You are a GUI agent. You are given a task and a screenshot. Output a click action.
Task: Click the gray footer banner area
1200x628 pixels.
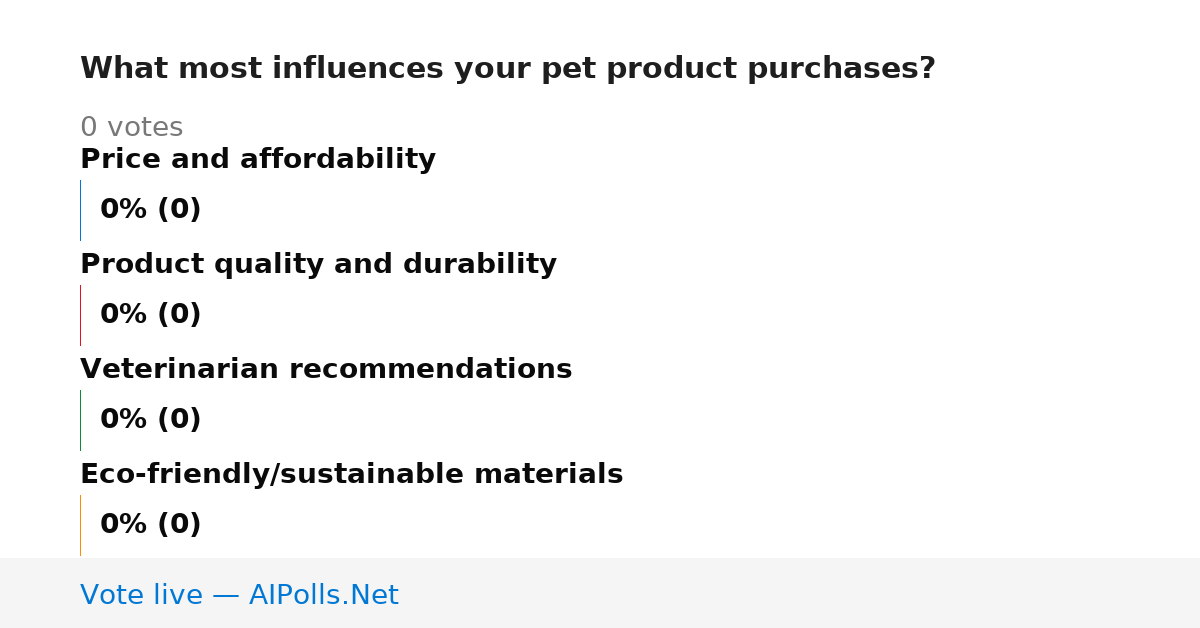(x=600, y=593)
